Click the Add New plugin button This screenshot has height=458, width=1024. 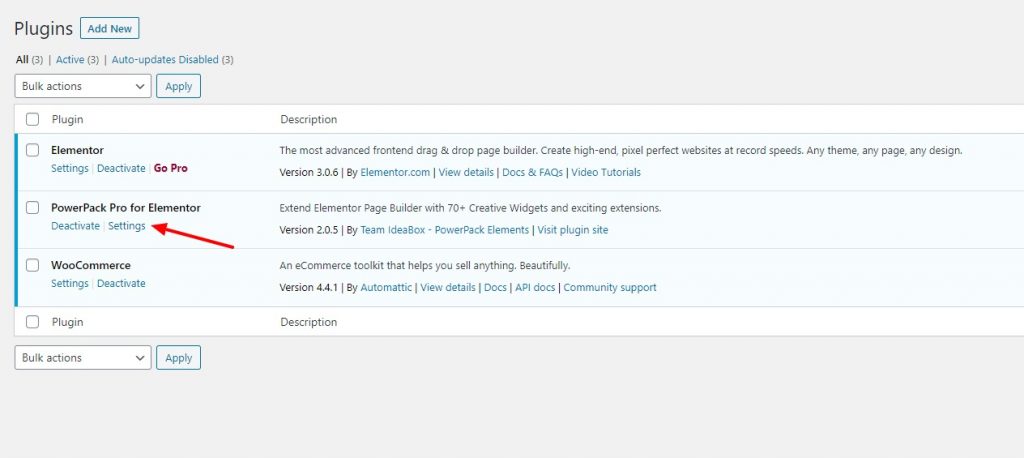tap(109, 28)
